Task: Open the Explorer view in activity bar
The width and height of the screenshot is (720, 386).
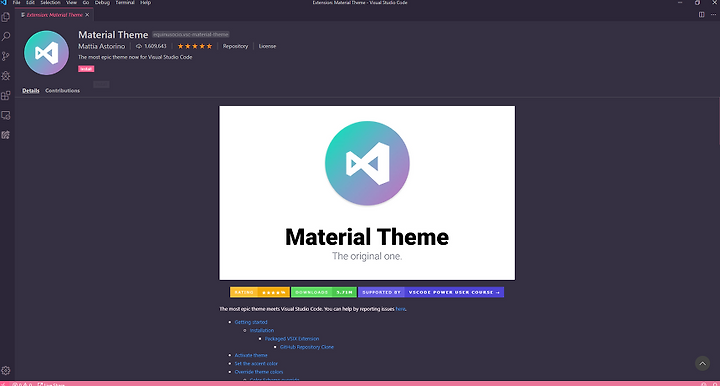Action: (6, 17)
